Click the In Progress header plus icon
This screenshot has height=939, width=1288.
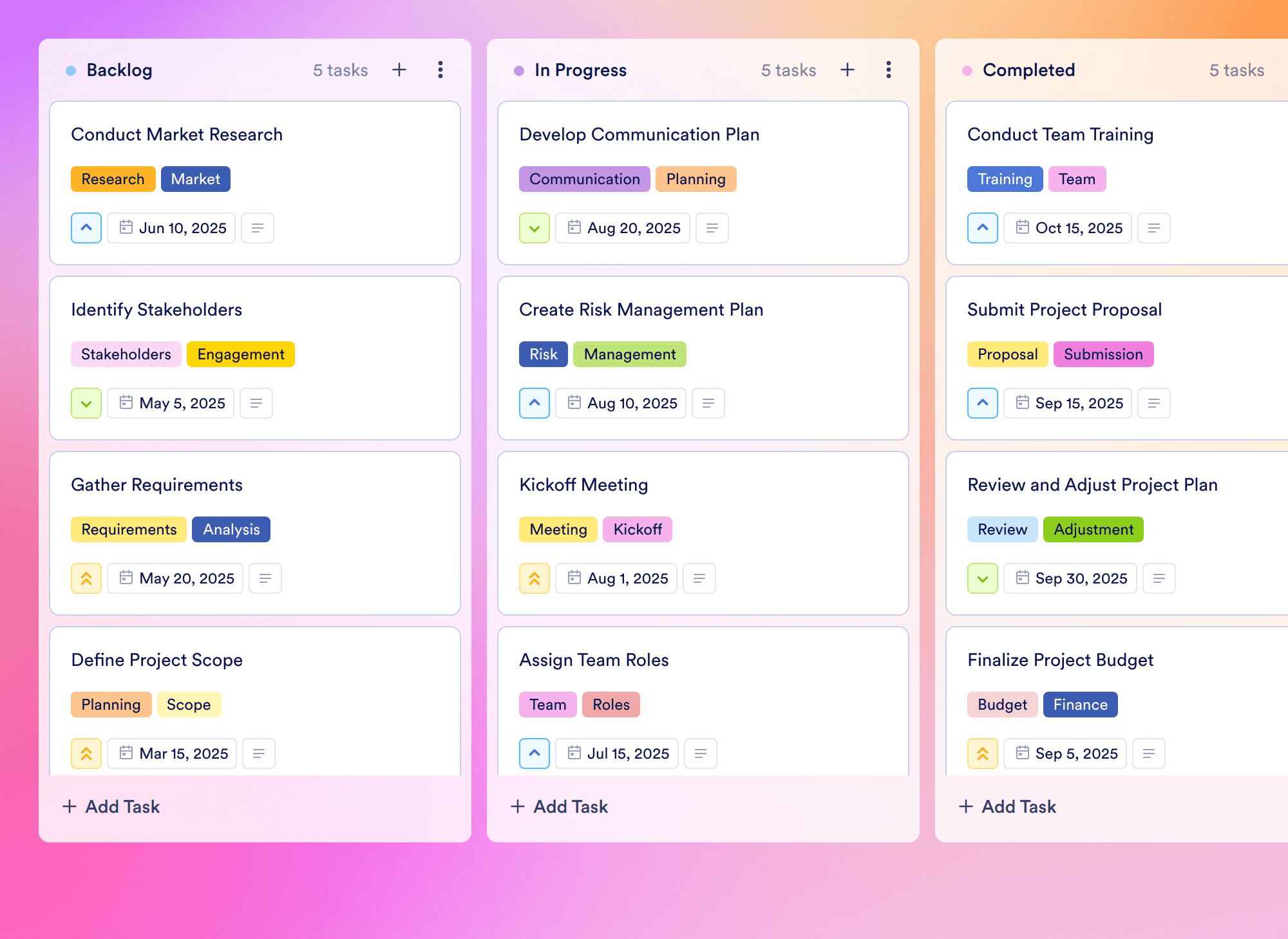click(848, 70)
